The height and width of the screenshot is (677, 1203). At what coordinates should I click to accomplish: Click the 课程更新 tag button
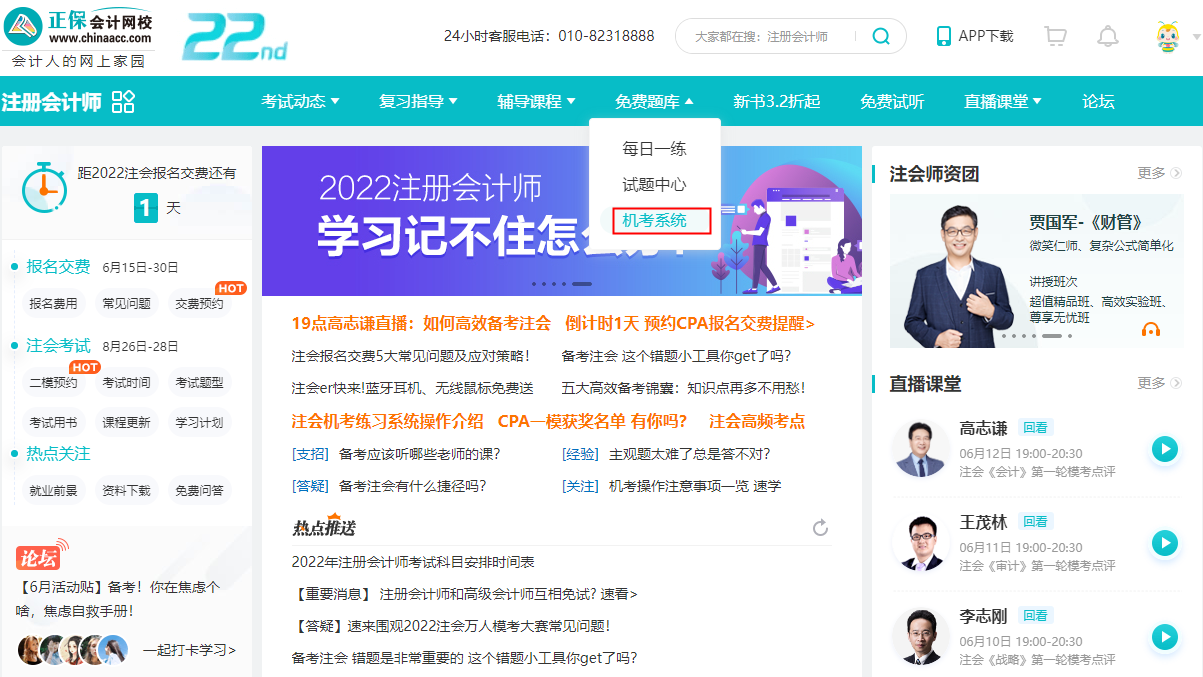[126, 422]
